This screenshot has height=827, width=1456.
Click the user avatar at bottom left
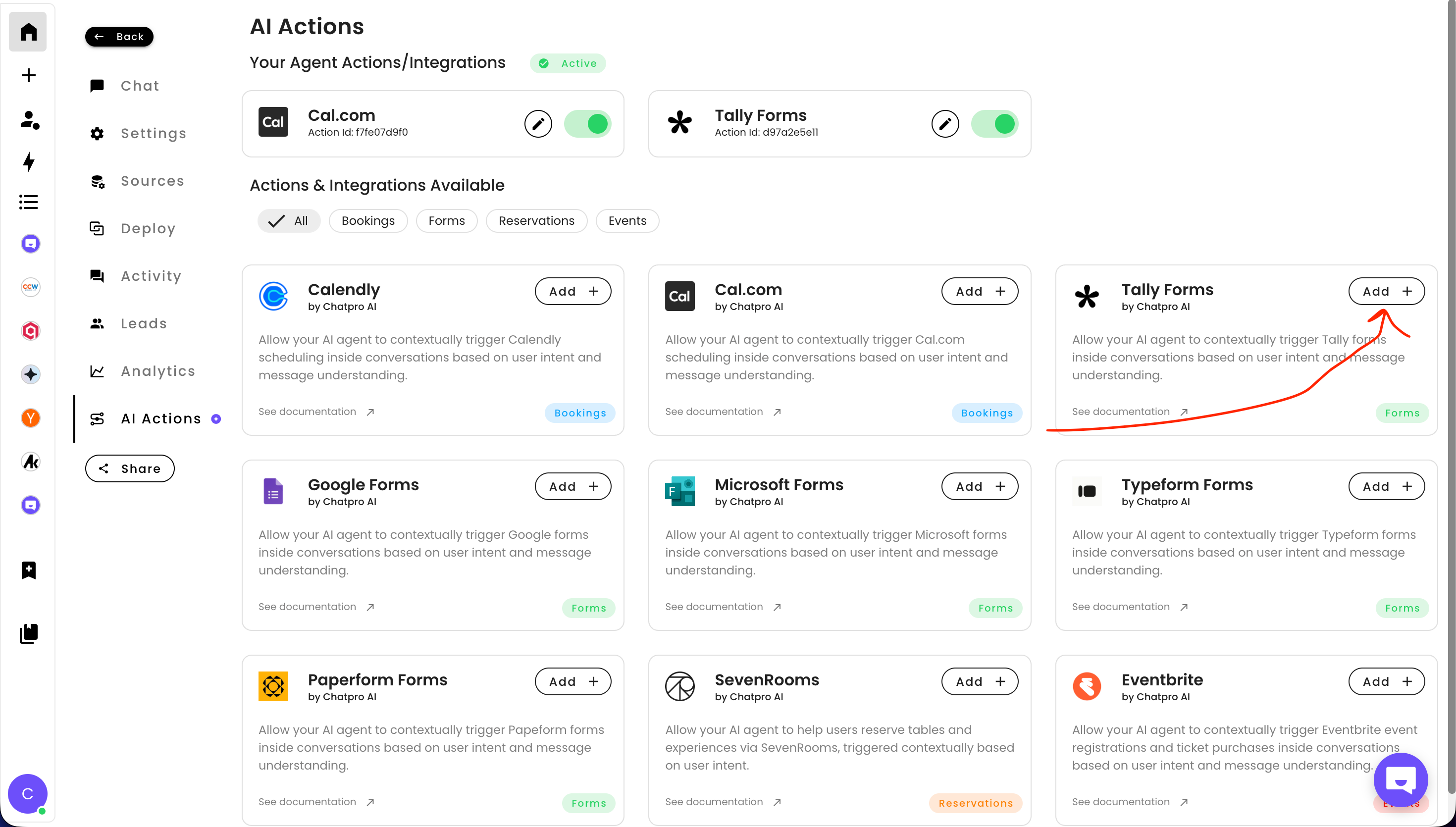pos(27,793)
